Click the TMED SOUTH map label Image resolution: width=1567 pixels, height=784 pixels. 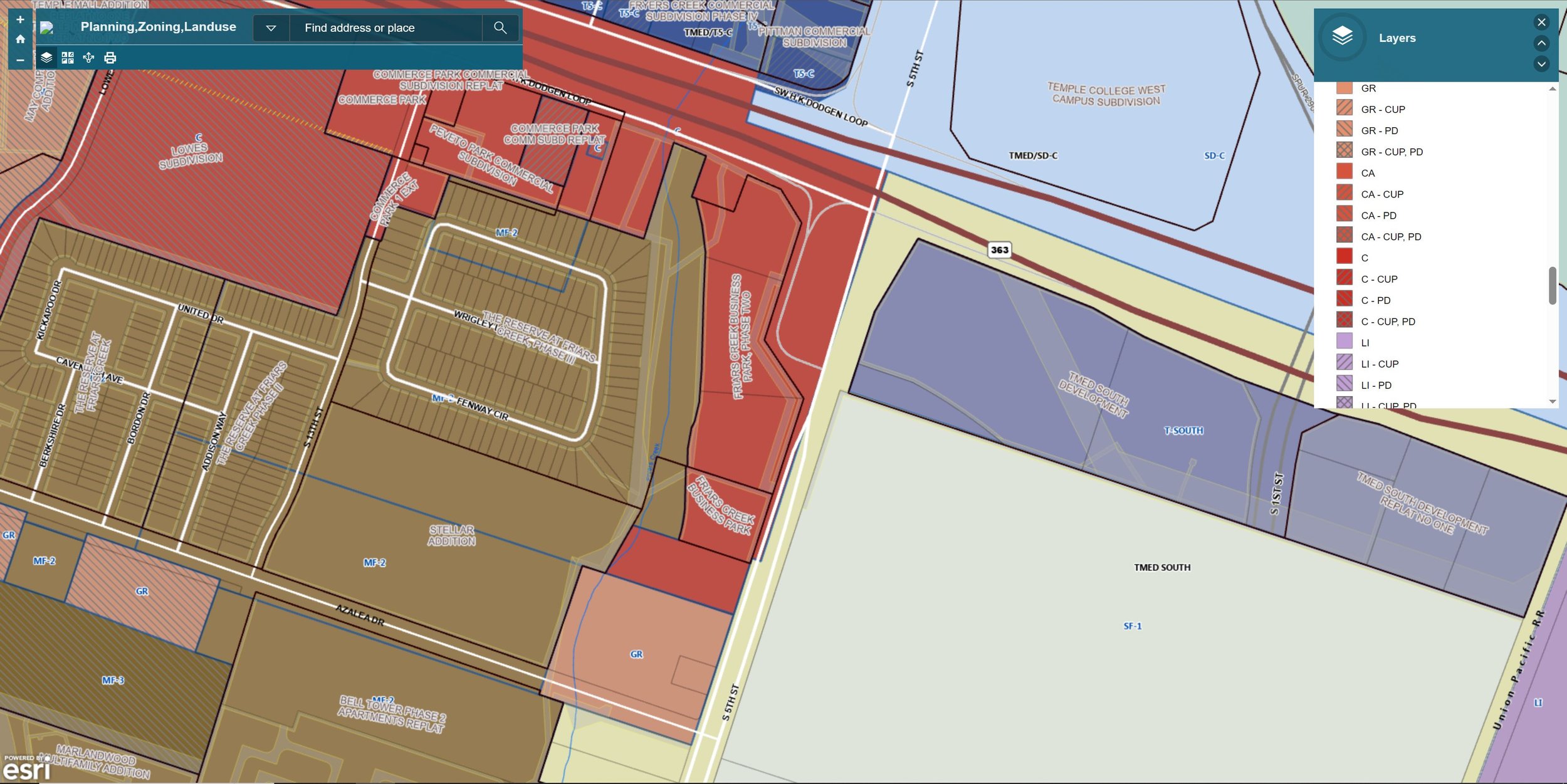pos(1162,568)
